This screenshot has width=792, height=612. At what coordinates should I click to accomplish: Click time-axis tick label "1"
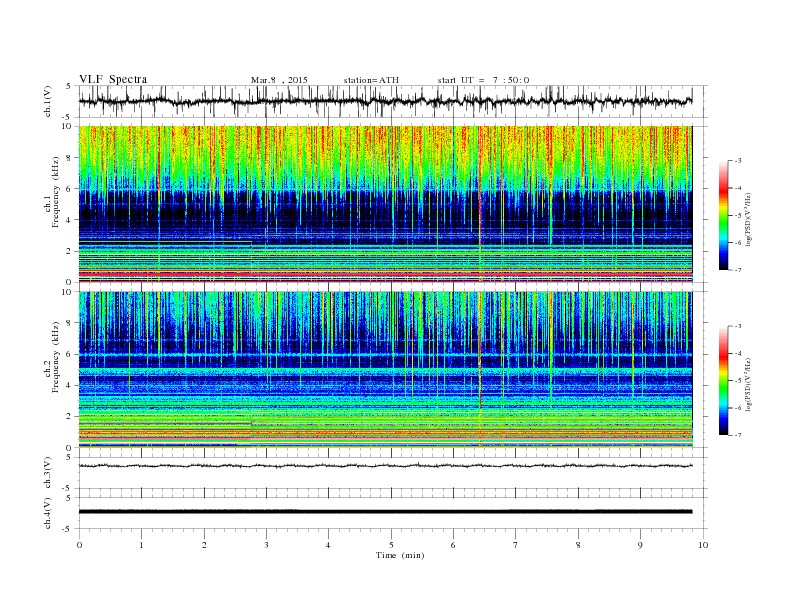tap(142, 545)
